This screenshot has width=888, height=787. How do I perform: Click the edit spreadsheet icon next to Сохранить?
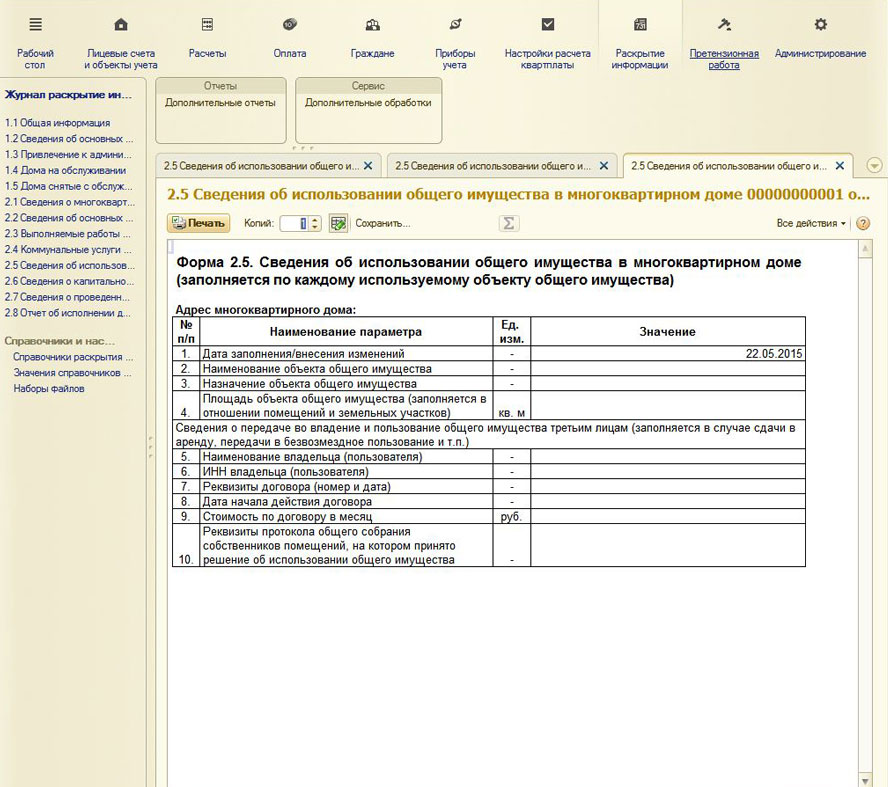click(338, 223)
